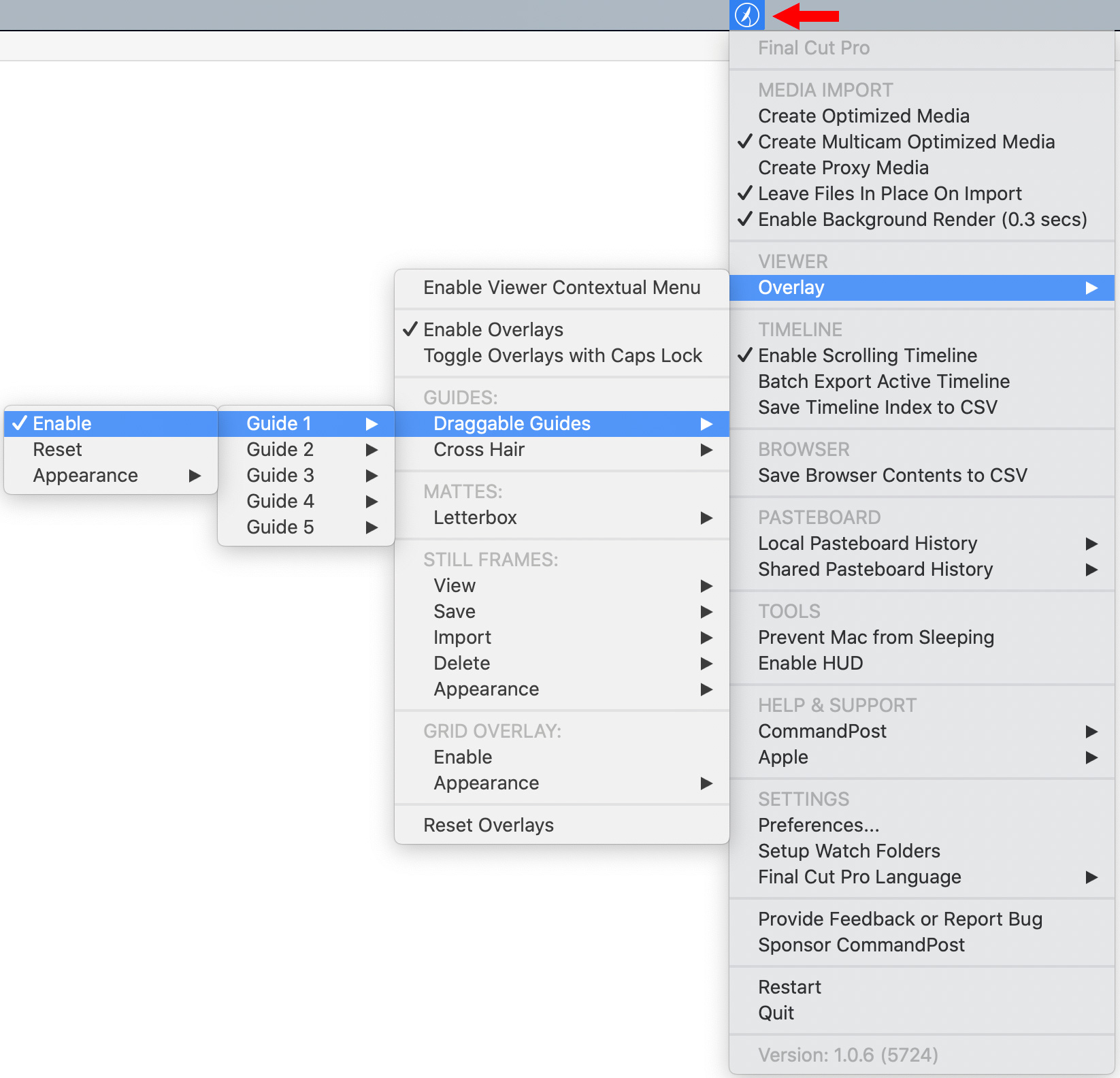Expand Still Frames View submenu

[x=562, y=585]
